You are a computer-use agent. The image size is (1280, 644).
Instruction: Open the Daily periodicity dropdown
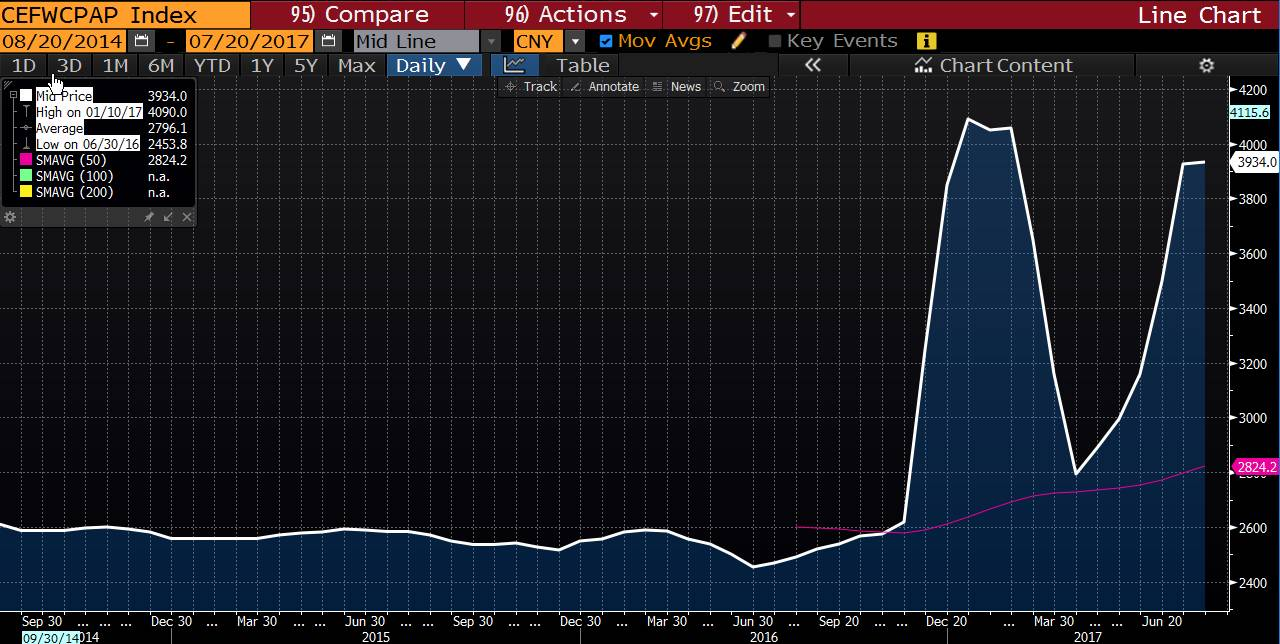tap(434, 65)
